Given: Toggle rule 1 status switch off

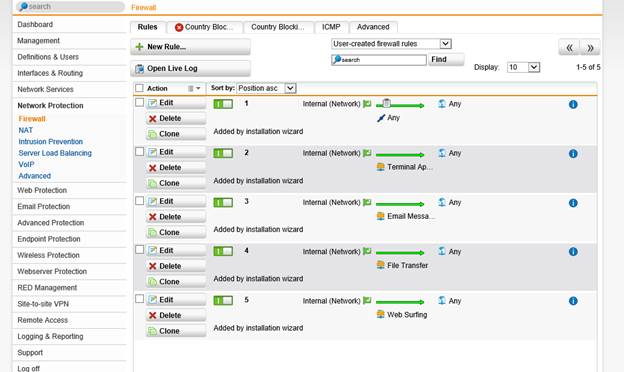Looking at the screenshot, I should pyautogui.click(x=223, y=104).
